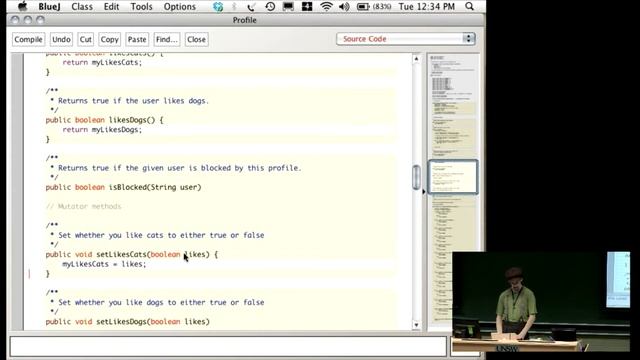Click the 'setLikesDogs' method name

tap(121, 322)
